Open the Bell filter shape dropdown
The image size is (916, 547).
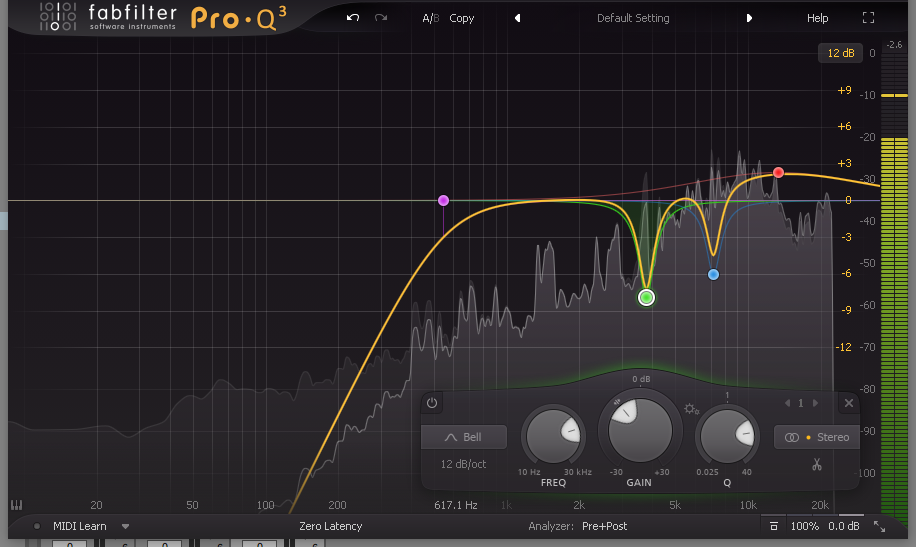(x=464, y=437)
